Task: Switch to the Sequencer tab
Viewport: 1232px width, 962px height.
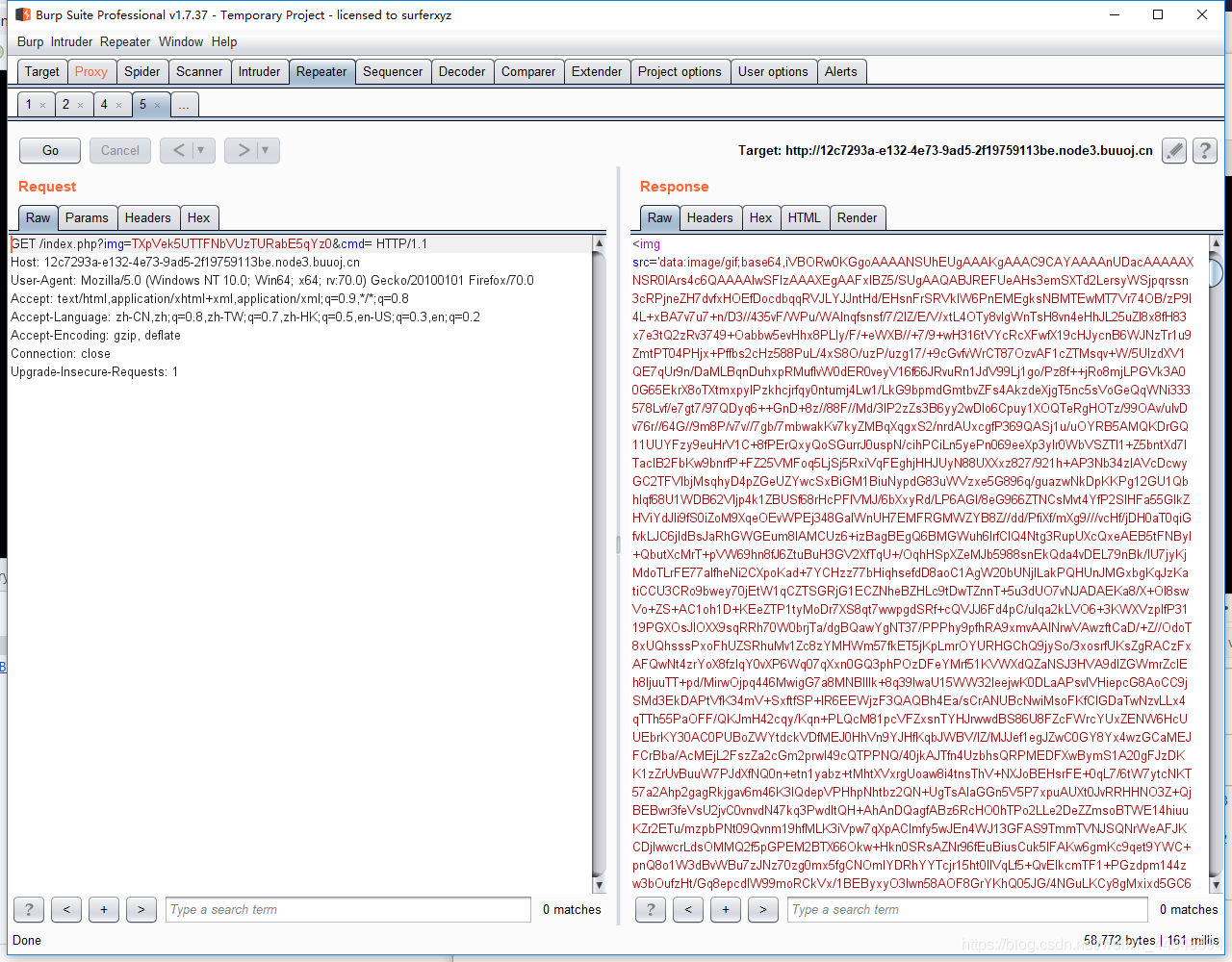Action: (393, 71)
